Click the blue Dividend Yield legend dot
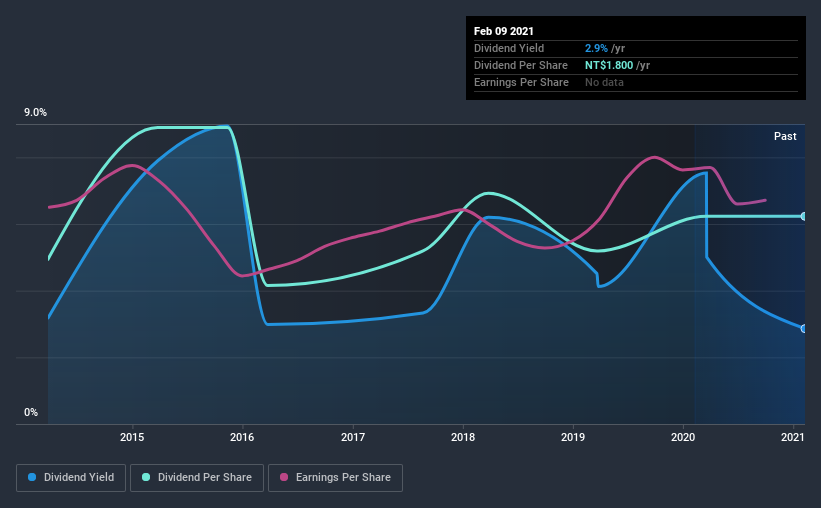Image resolution: width=821 pixels, height=508 pixels. point(32,477)
